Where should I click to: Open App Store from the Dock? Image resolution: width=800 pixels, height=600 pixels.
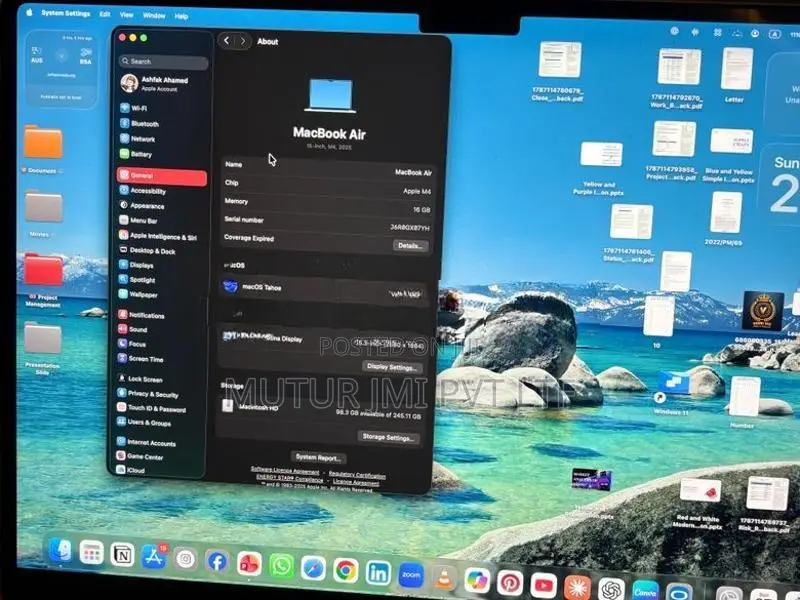154,557
